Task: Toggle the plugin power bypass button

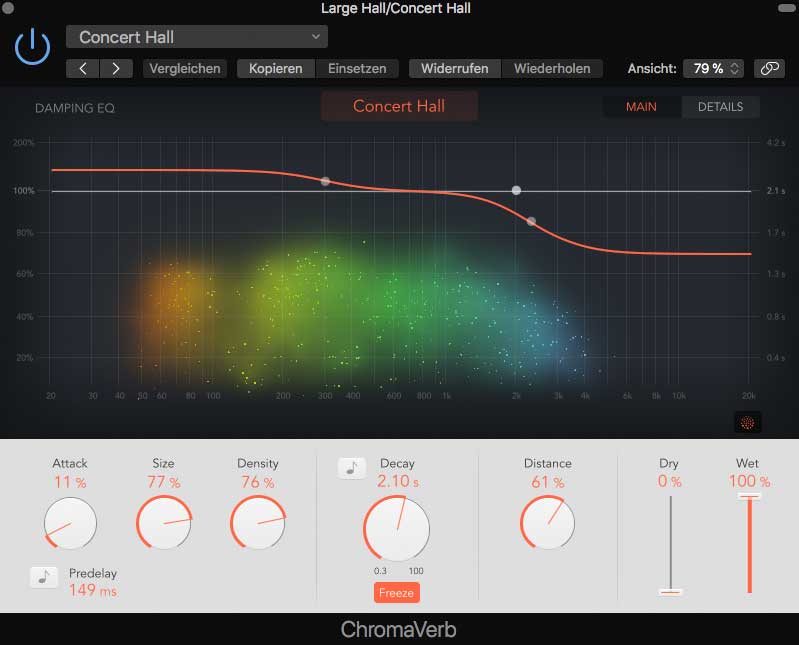Action: pos(32,46)
